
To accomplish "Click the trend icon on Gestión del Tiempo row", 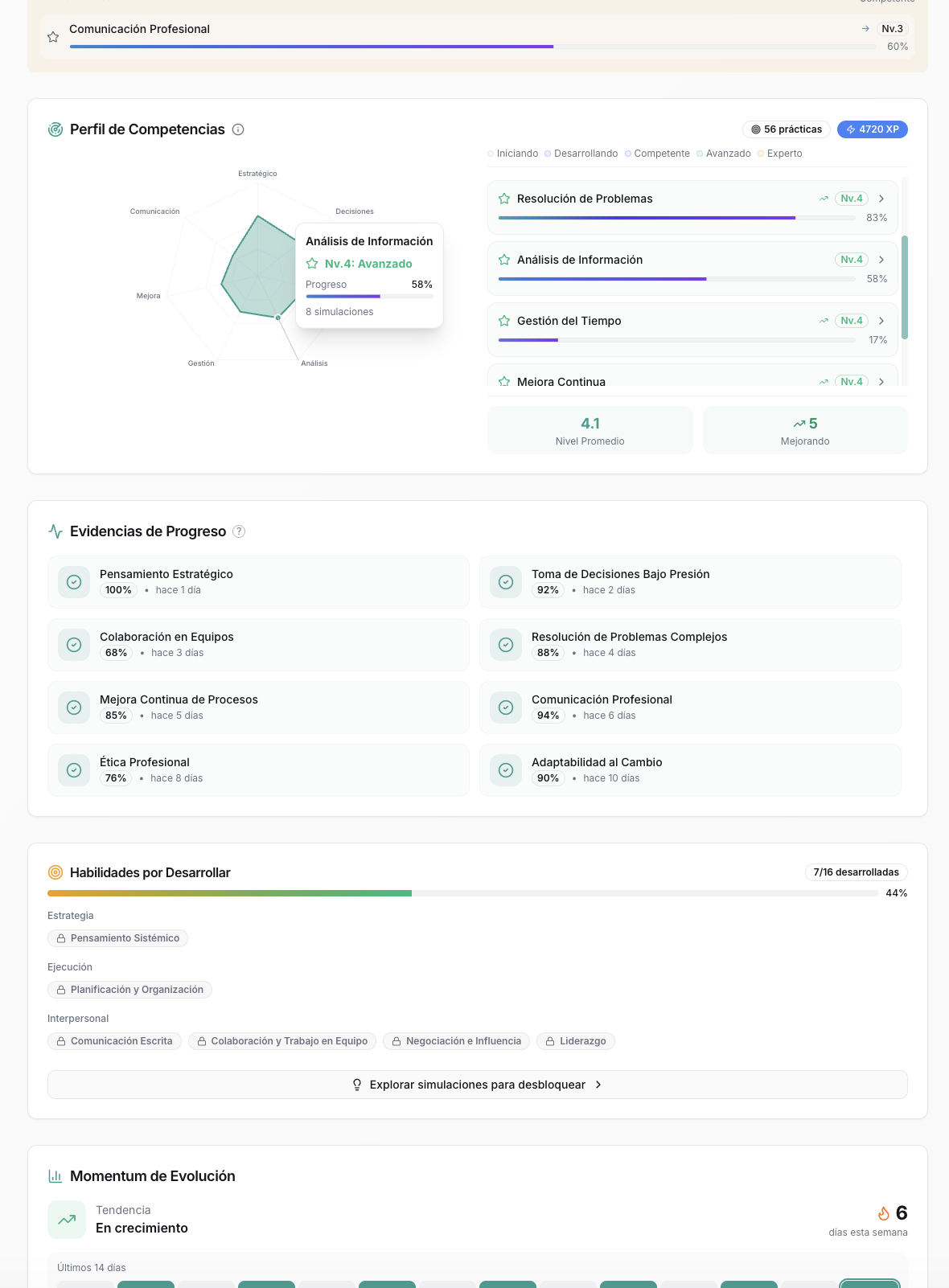I will (x=824, y=321).
